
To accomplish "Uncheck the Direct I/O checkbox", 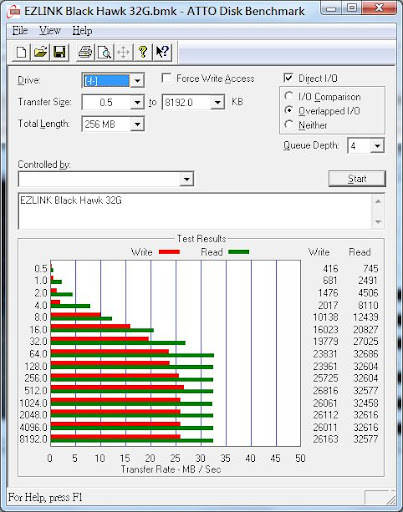I will [x=288, y=78].
